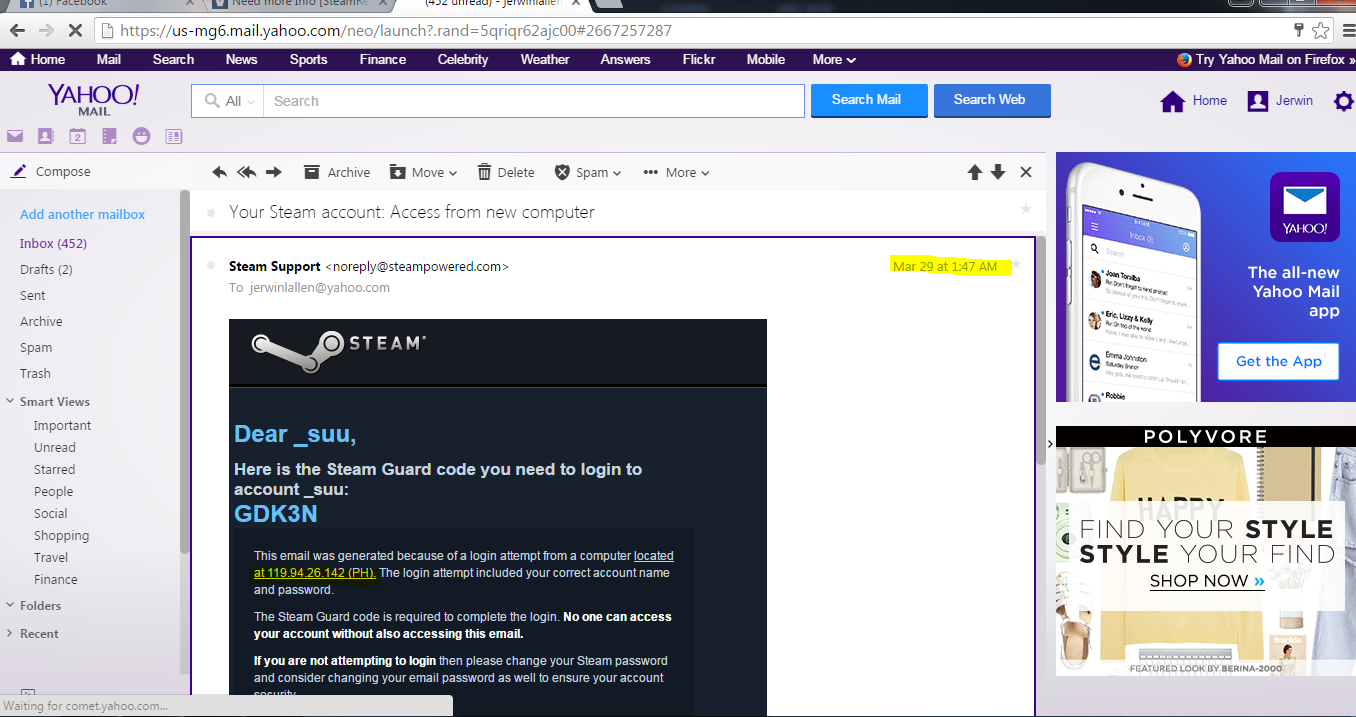Open the Notepad icon in the app strip
Screen dimensions: 1356x717
coord(109,136)
